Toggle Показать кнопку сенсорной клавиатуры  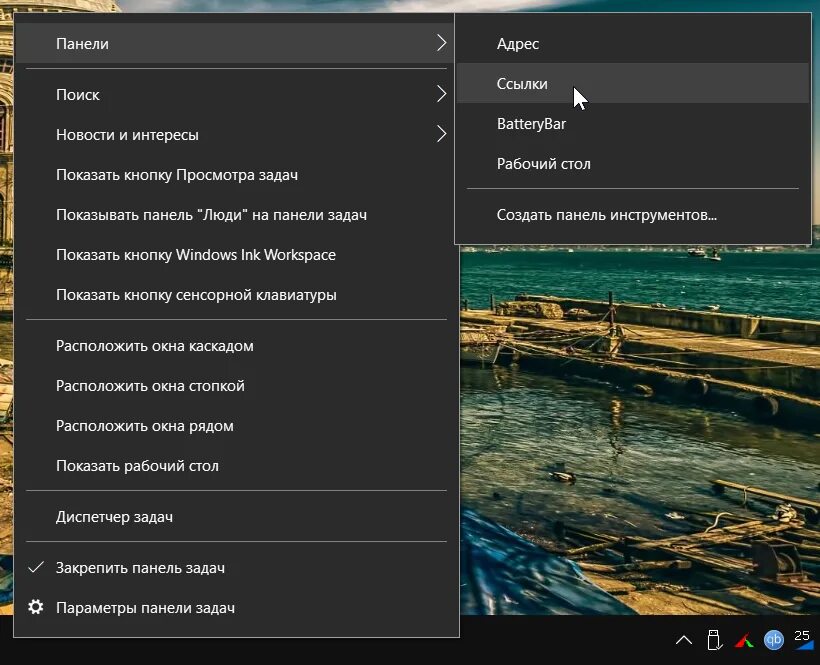pos(235,295)
